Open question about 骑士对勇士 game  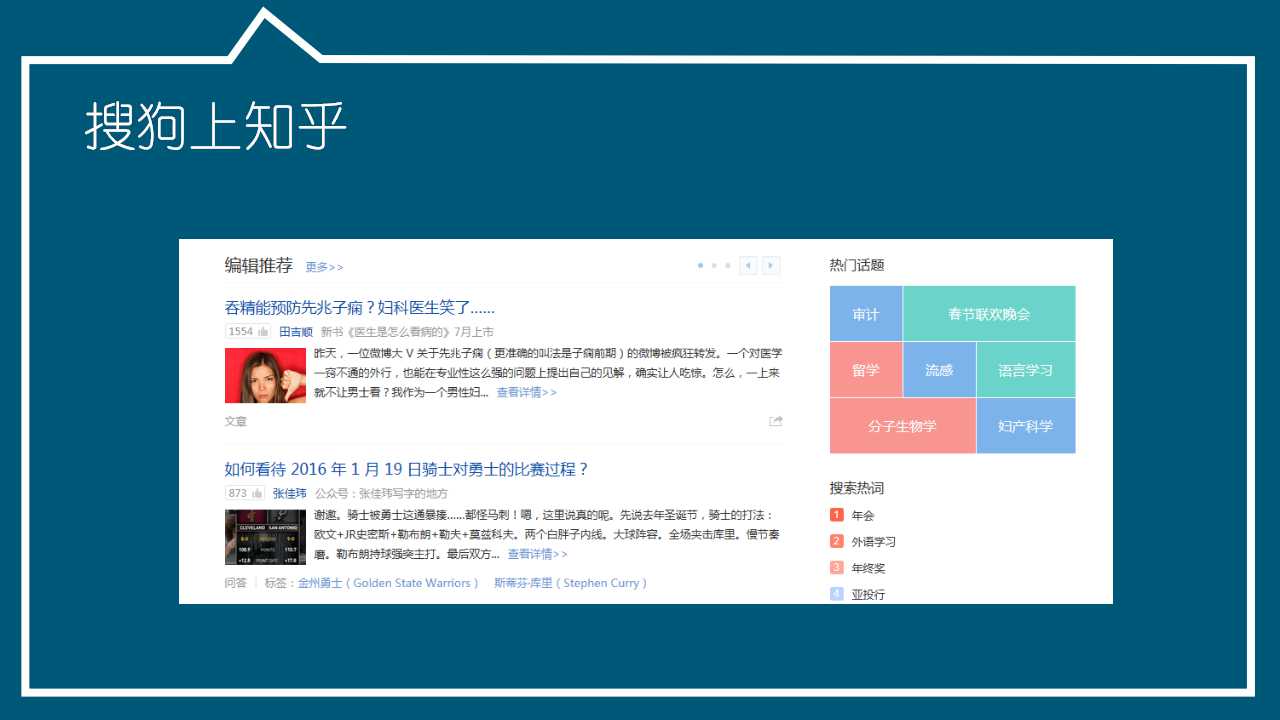[x=407, y=469]
